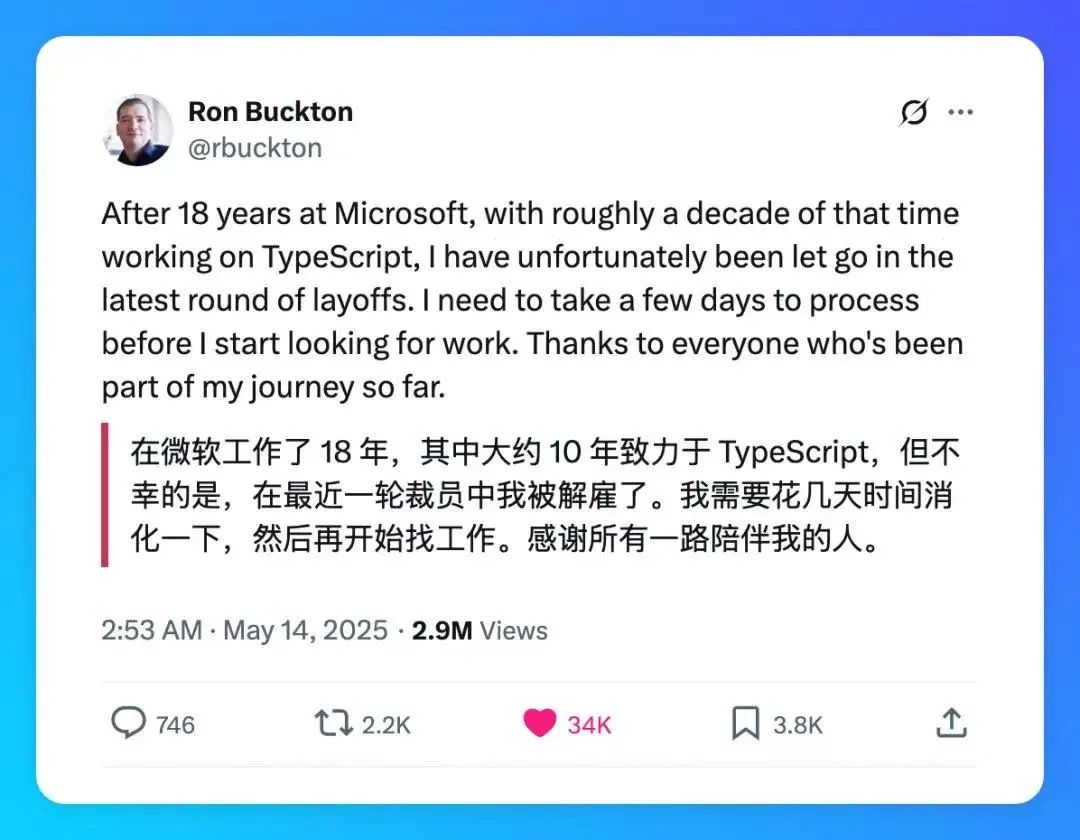Open the three-dot more options menu
The image size is (1080, 840).
pos(960,112)
